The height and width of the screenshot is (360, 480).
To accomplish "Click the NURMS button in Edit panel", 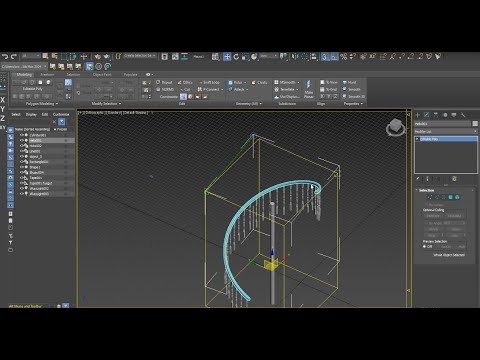I will (165, 89).
